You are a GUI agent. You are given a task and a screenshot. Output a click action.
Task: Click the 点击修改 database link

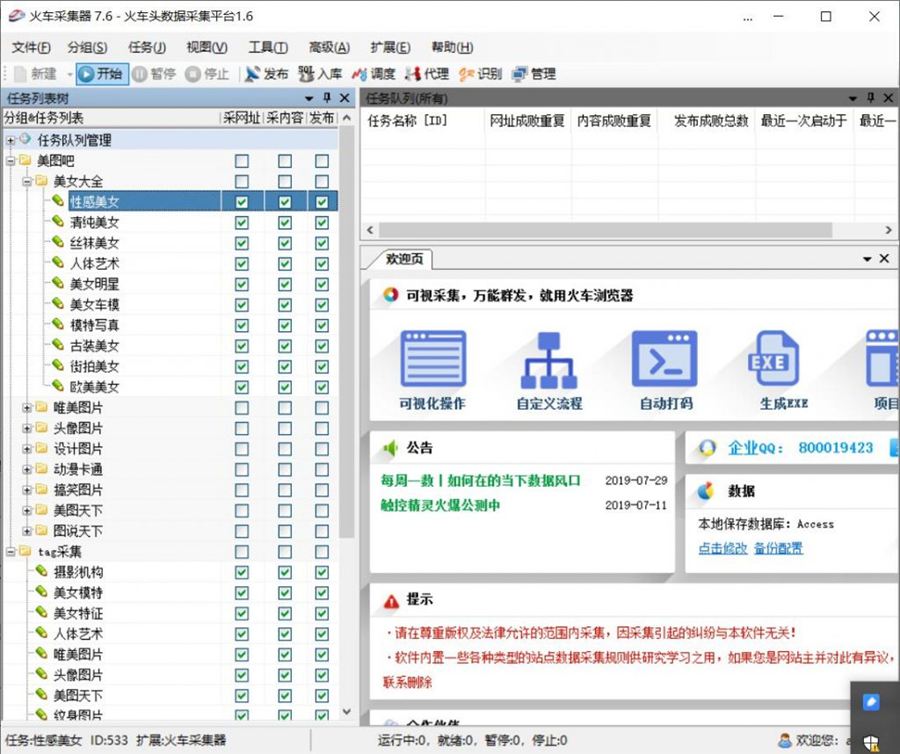(x=722, y=548)
